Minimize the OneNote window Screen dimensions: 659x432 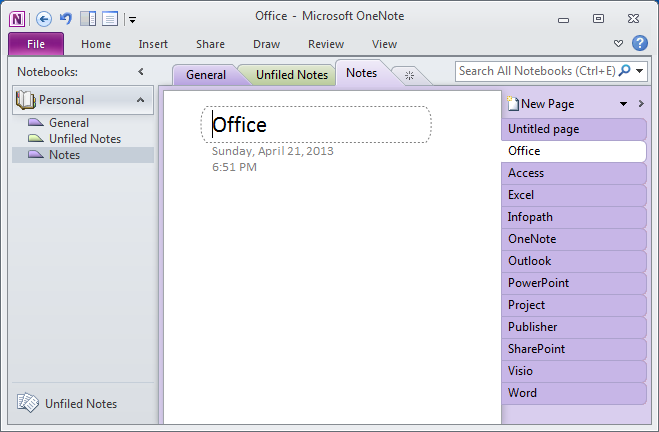tap(563, 19)
